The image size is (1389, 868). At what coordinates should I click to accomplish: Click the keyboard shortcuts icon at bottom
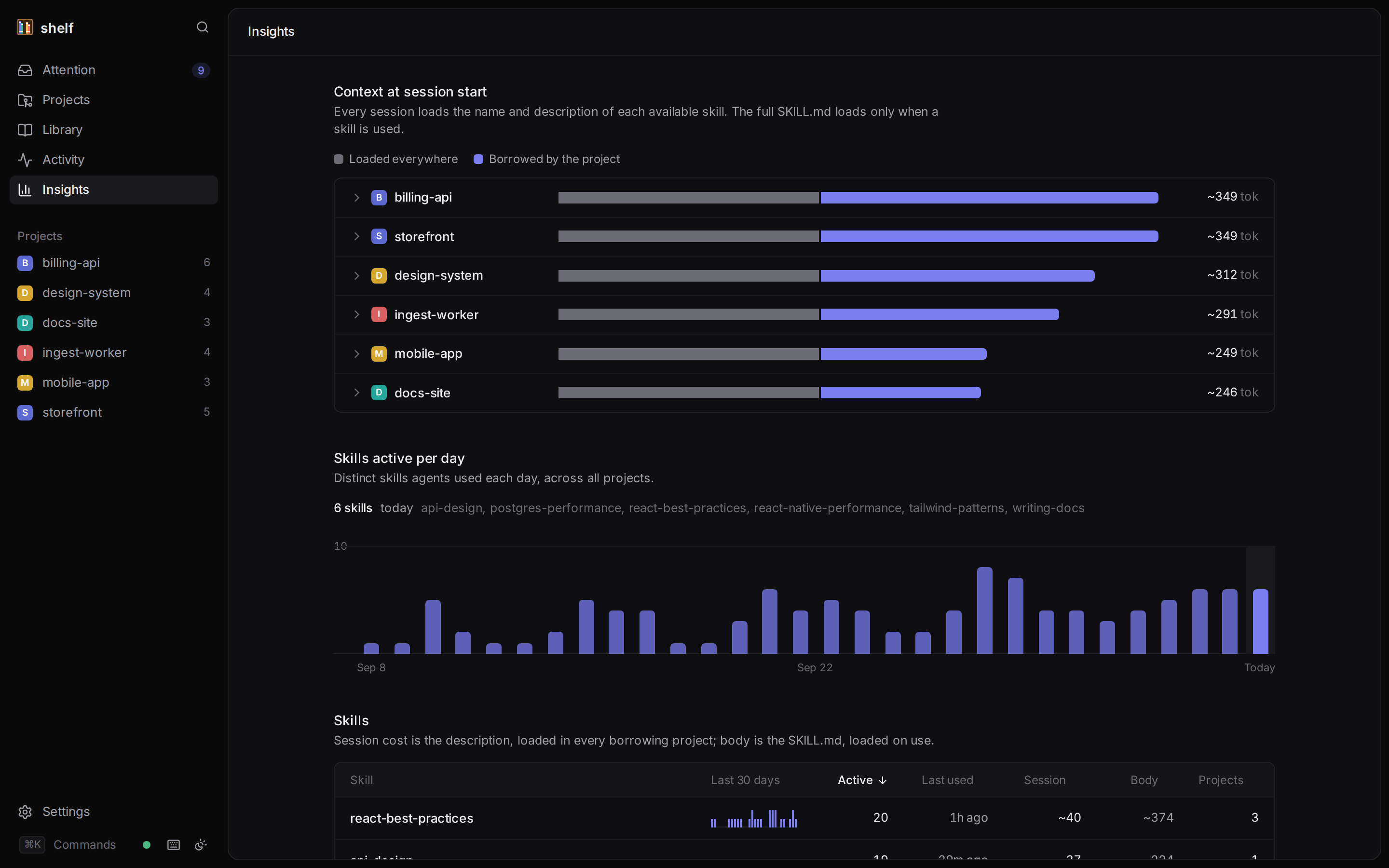click(173, 844)
